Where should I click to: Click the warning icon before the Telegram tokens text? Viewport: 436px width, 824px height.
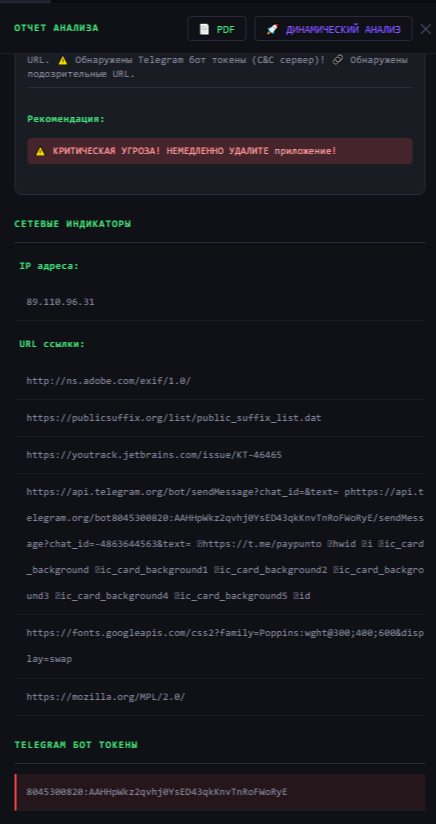click(63, 60)
